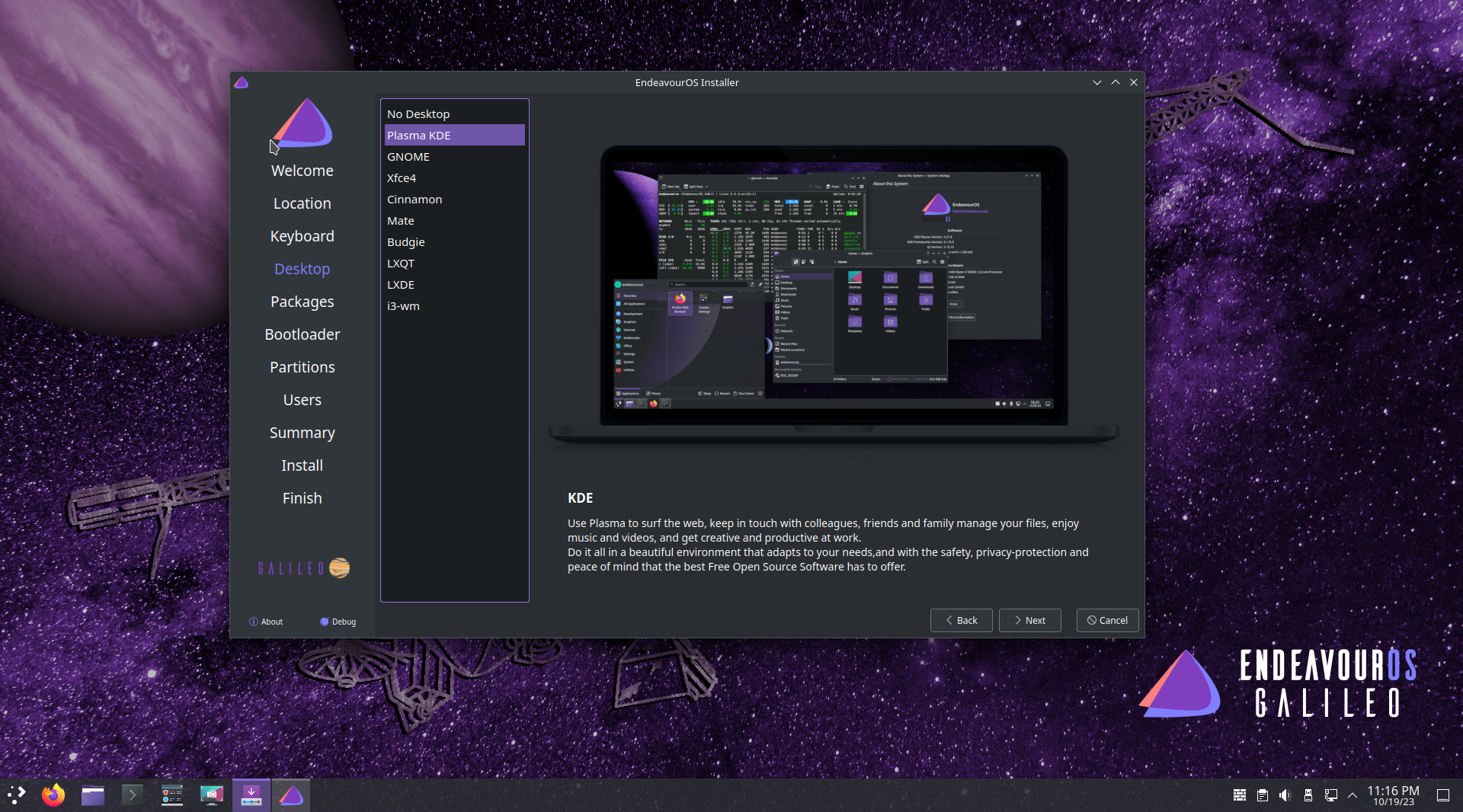Open the firewall configuration taskbar icon
Viewport: 1463px width, 812px height.
172,795
